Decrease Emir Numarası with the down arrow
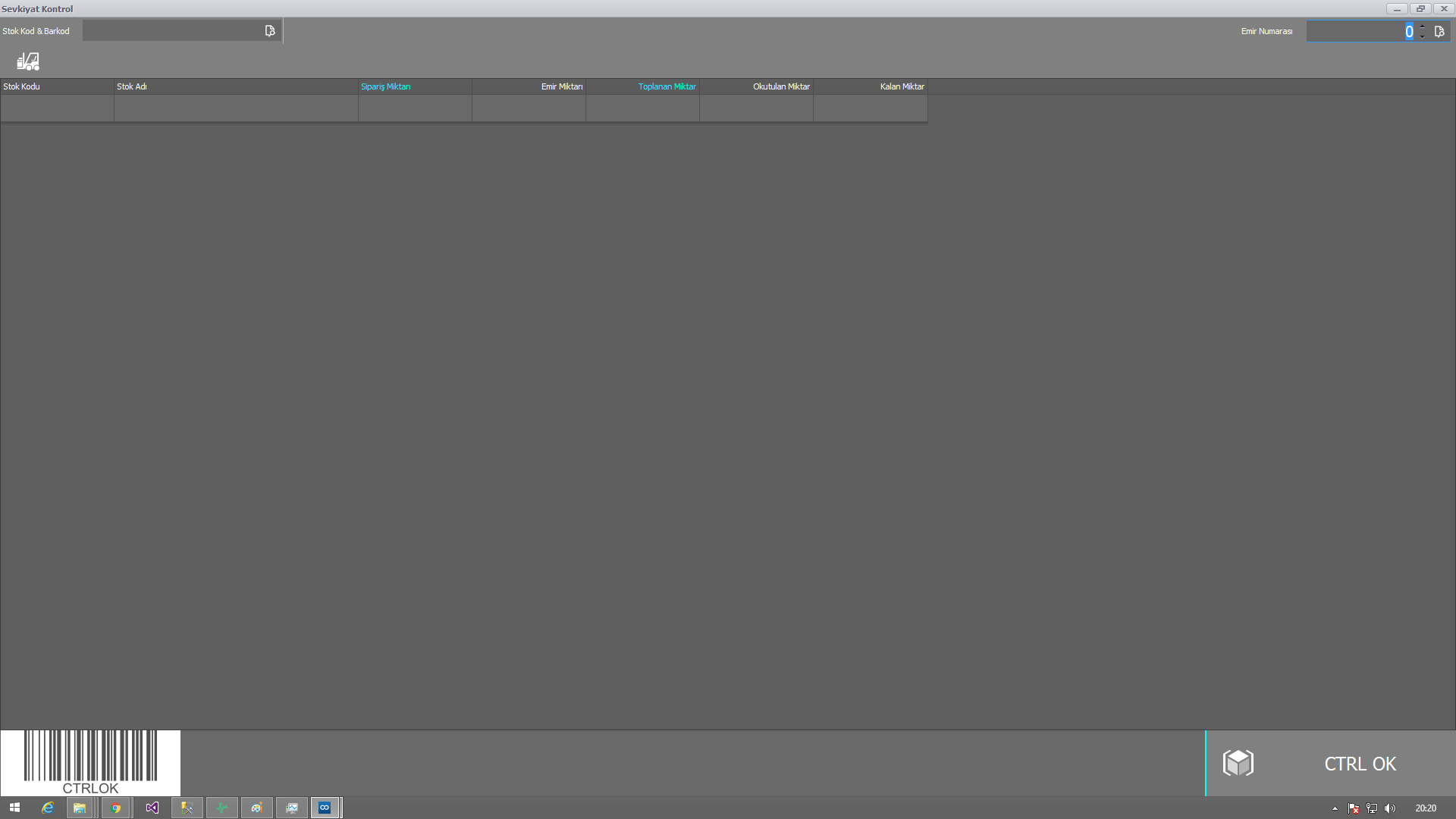1456x819 pixels. 1423,36
